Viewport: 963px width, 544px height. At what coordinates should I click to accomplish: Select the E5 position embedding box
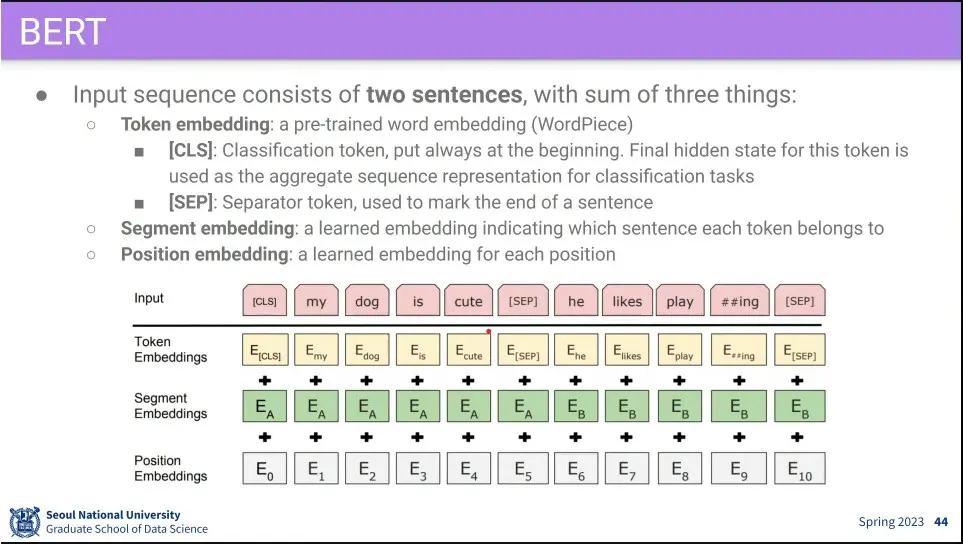pos(522,468)
